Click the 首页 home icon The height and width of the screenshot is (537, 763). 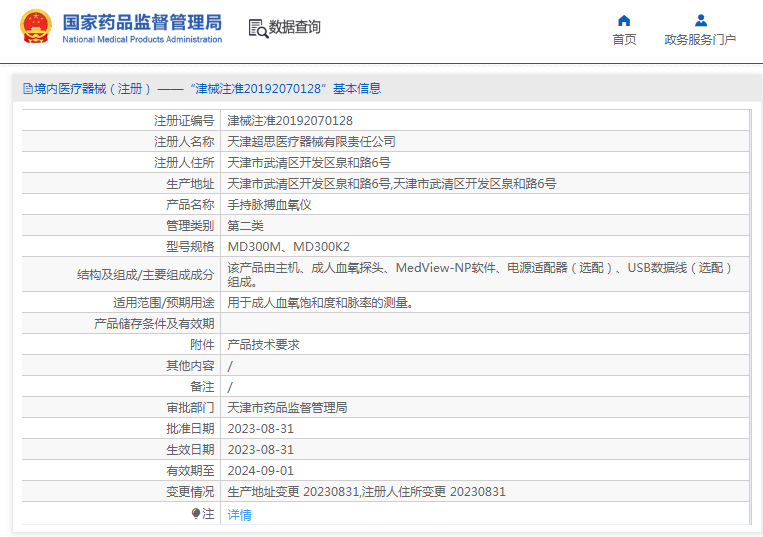624,20
